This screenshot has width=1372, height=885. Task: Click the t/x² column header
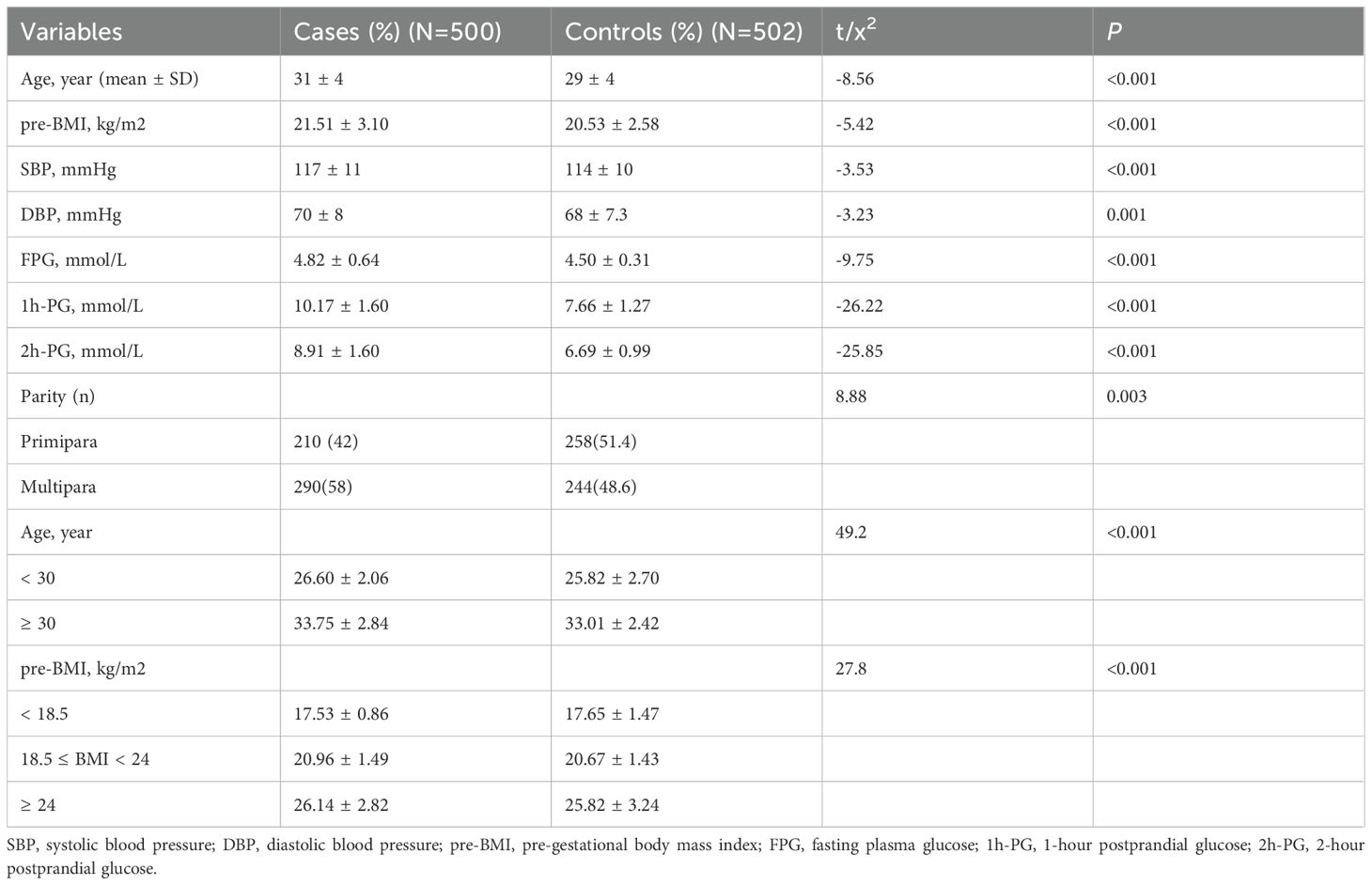pyautogui.click(x=856, y=32)
